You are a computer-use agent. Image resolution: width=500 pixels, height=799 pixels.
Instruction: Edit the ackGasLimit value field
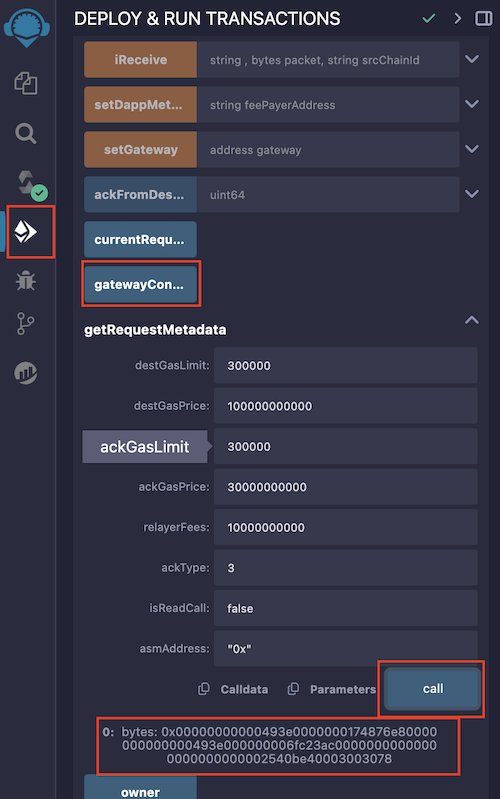click(x=346, y=446)
